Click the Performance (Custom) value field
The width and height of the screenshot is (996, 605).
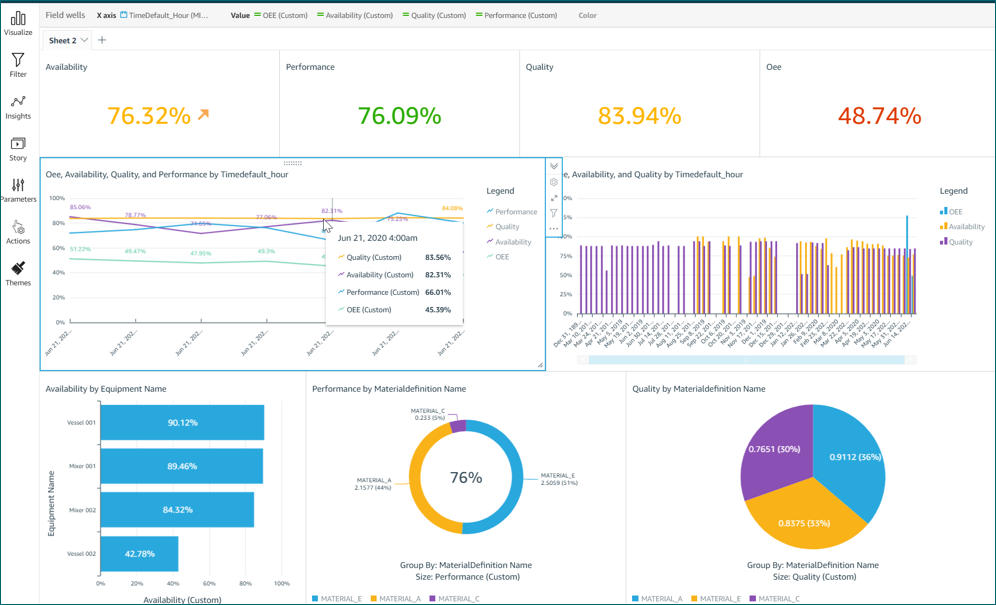[516, 15]
